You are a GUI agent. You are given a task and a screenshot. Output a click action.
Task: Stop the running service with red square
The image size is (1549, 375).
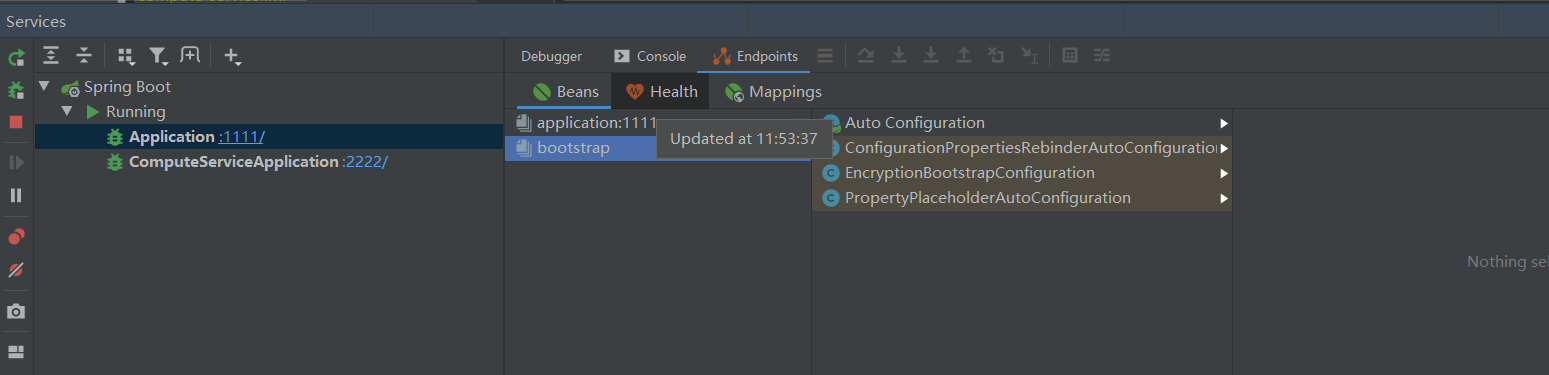point(16,122)
